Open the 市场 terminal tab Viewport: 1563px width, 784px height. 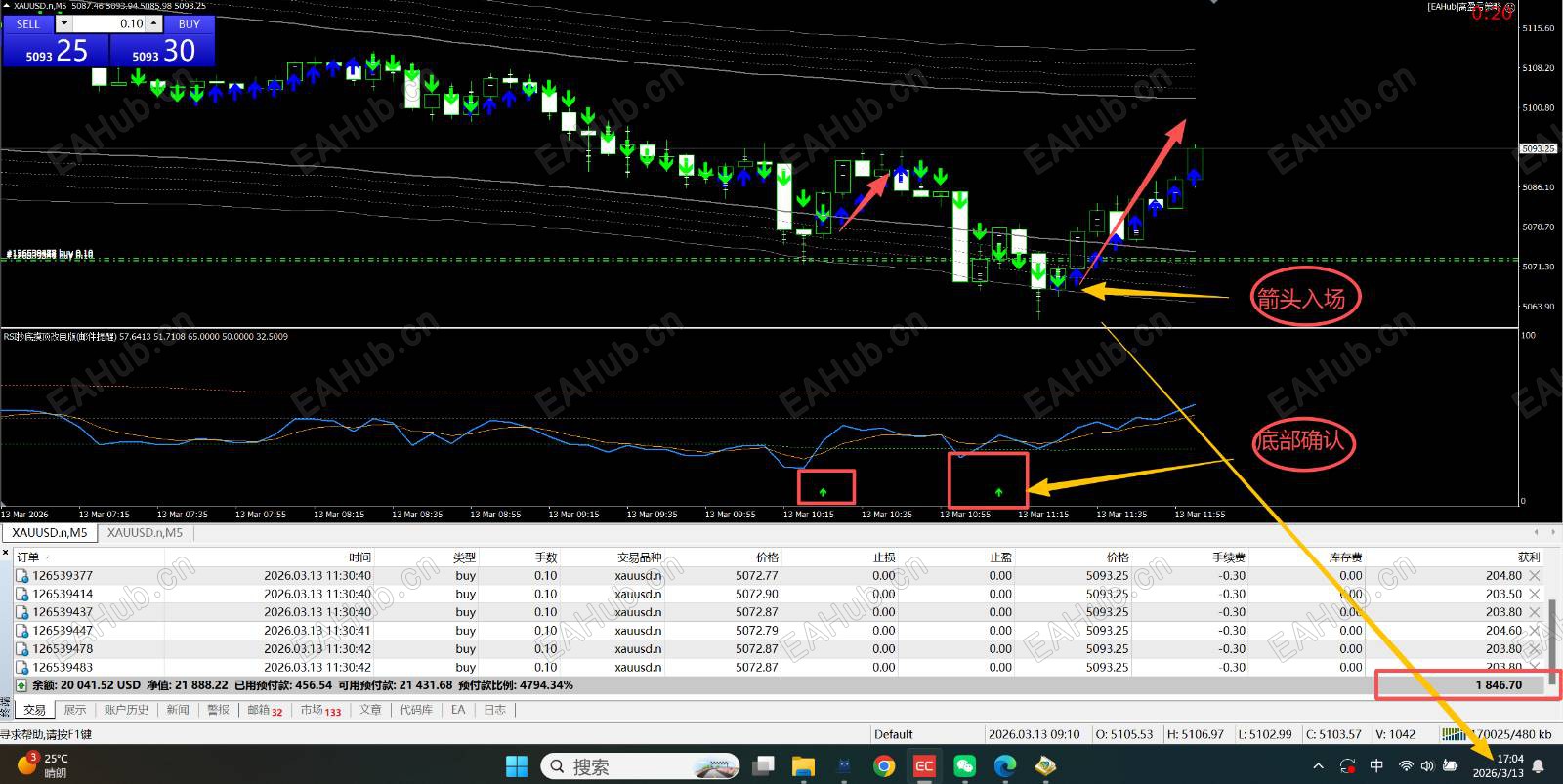(320, 710)
